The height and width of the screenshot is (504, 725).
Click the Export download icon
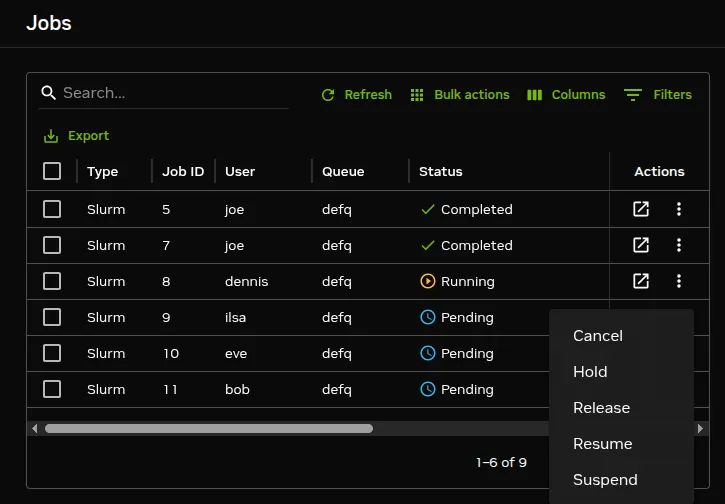click(51, 136)
